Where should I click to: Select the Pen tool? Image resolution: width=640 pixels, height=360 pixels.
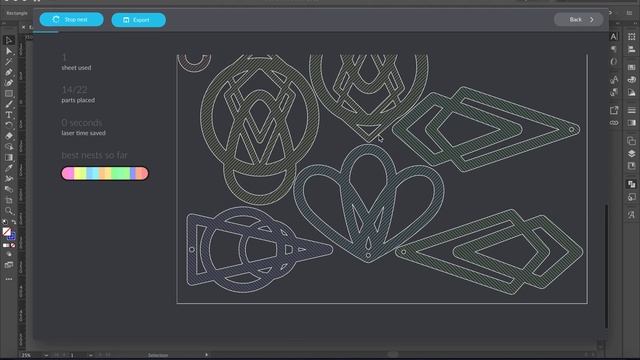(x=9, y=72)
